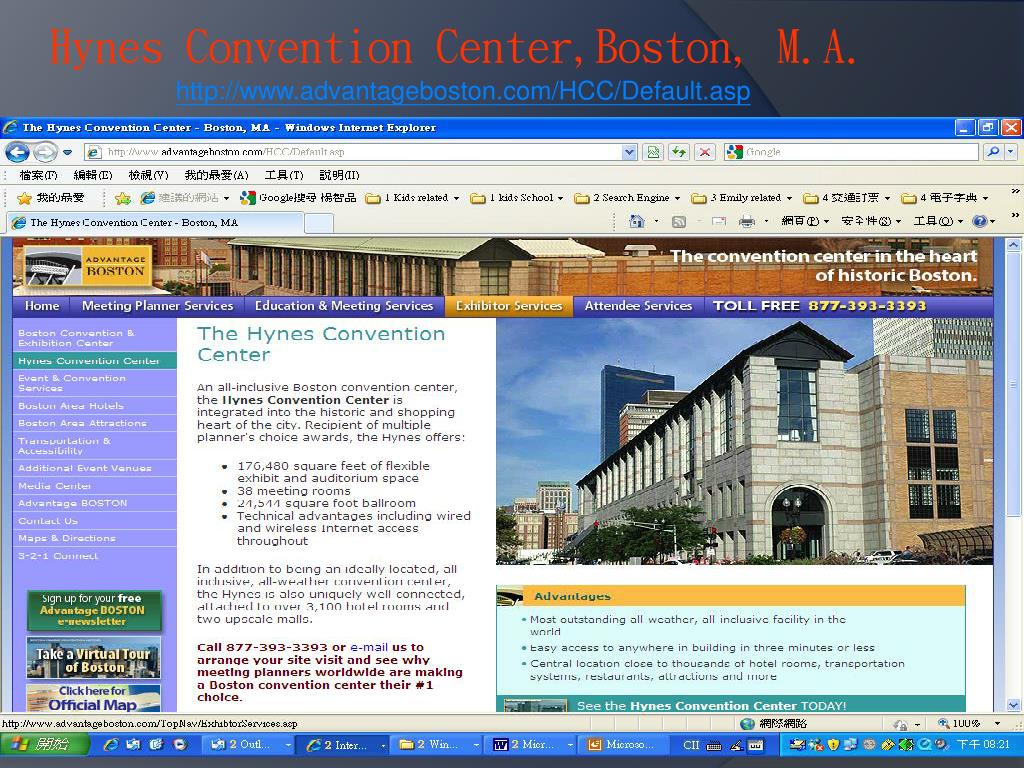Click the 我的最愛 favorites star button
Viewport: 1024px width, 768px height.
[x=51, y=198]
